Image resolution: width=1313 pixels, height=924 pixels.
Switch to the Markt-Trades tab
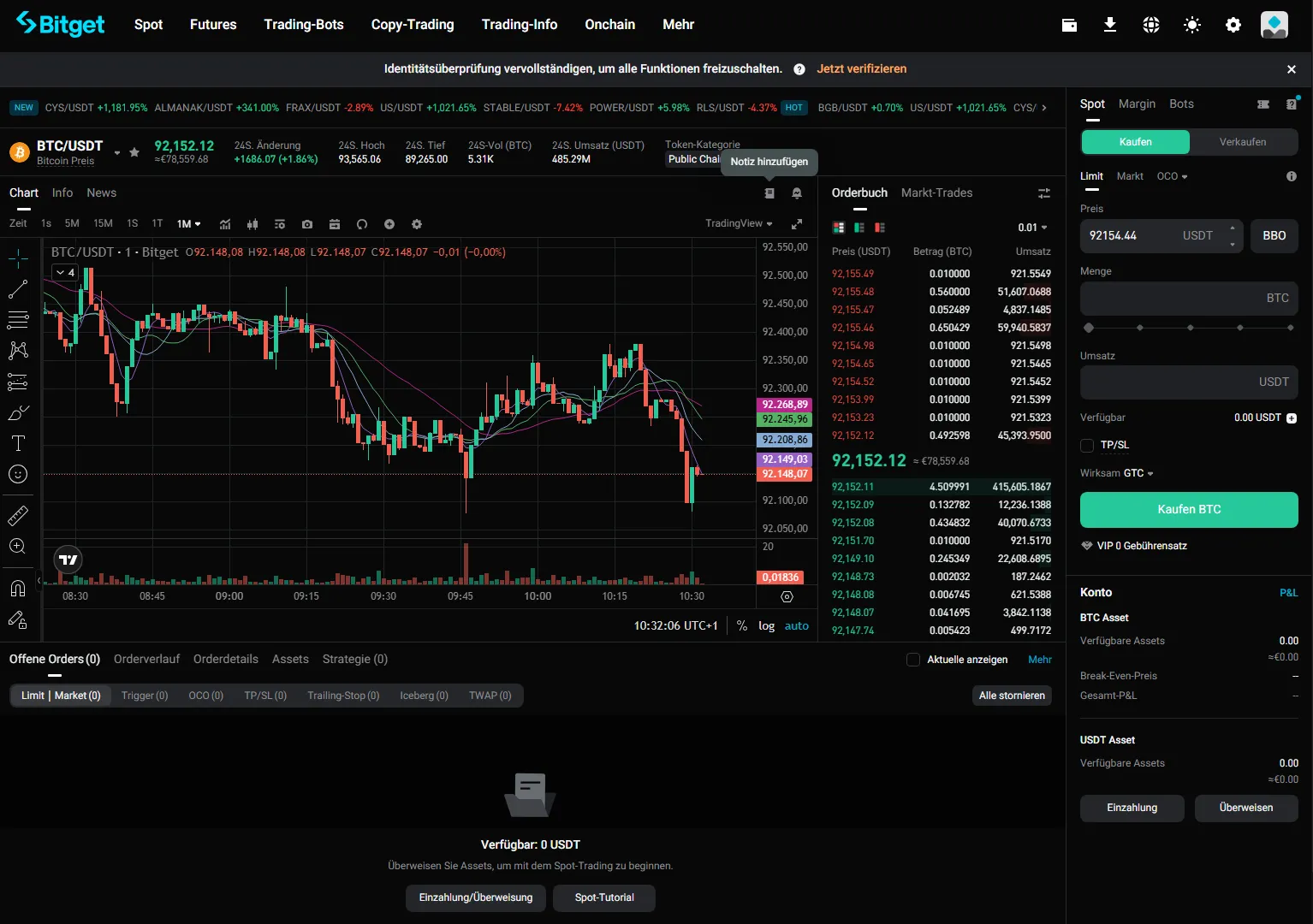936,192
